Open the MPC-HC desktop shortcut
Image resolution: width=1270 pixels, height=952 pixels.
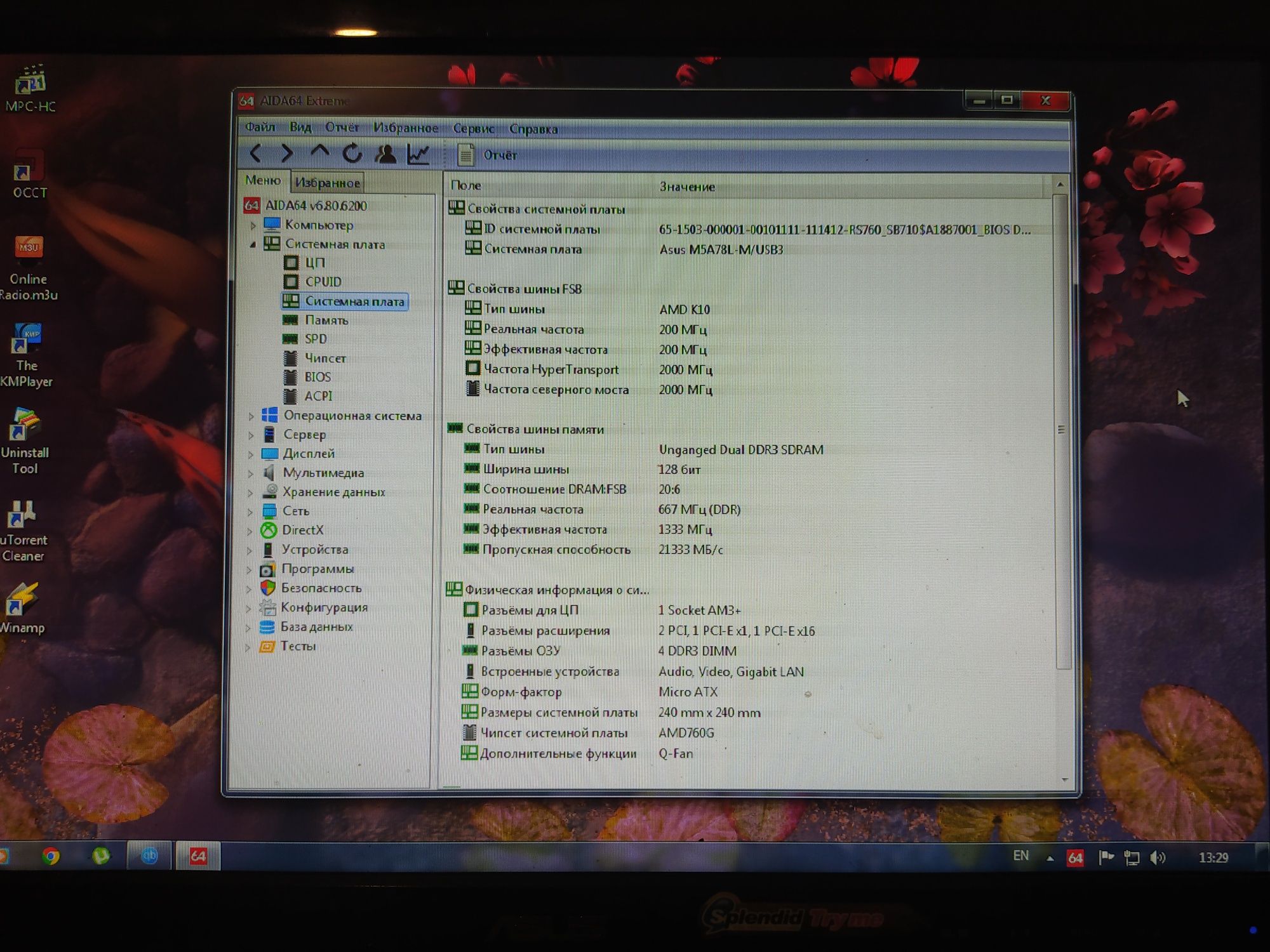pos(29,89)
